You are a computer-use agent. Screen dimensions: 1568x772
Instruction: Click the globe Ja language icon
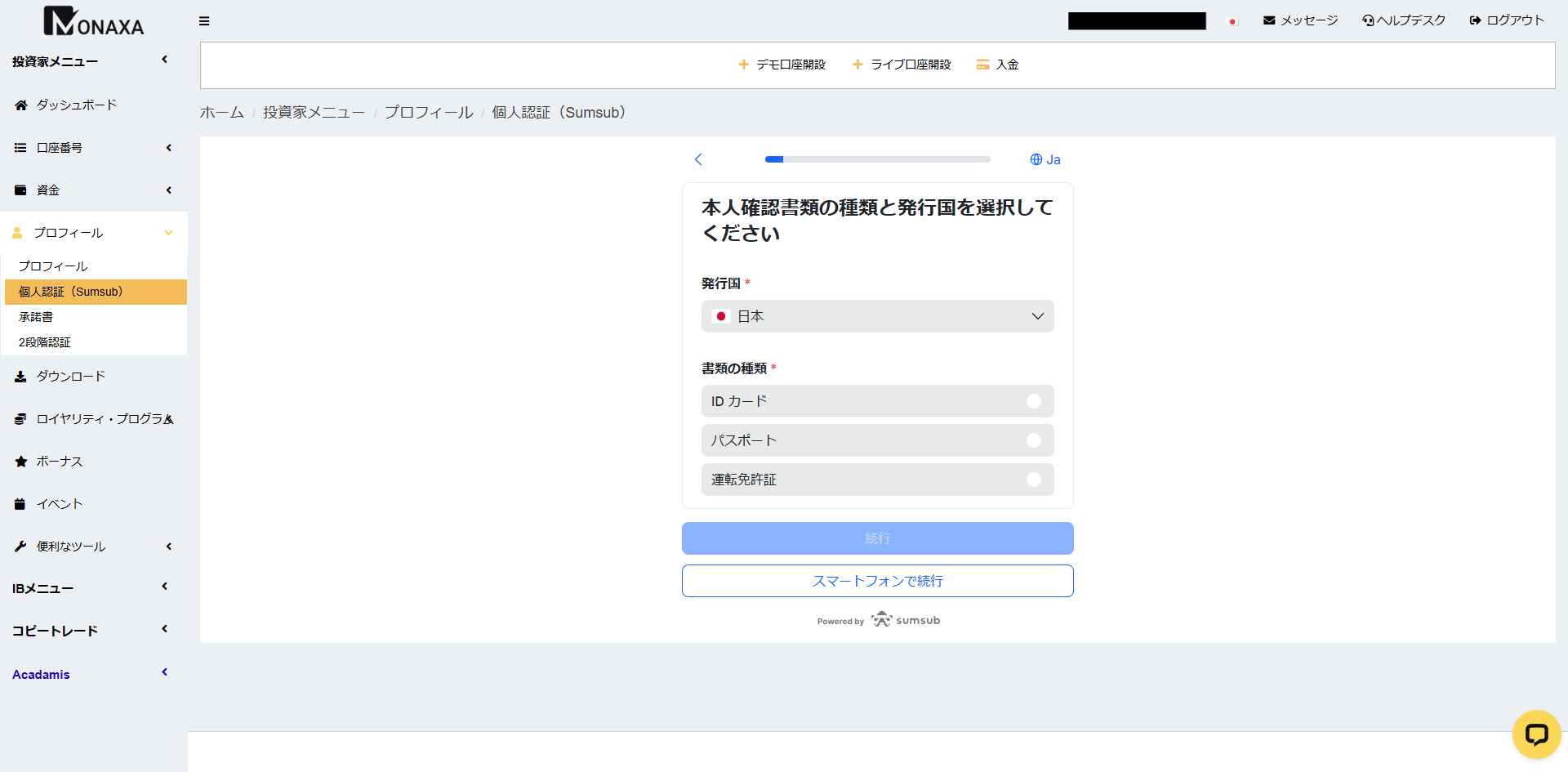pyautogui.click(x=1045, y=159)
